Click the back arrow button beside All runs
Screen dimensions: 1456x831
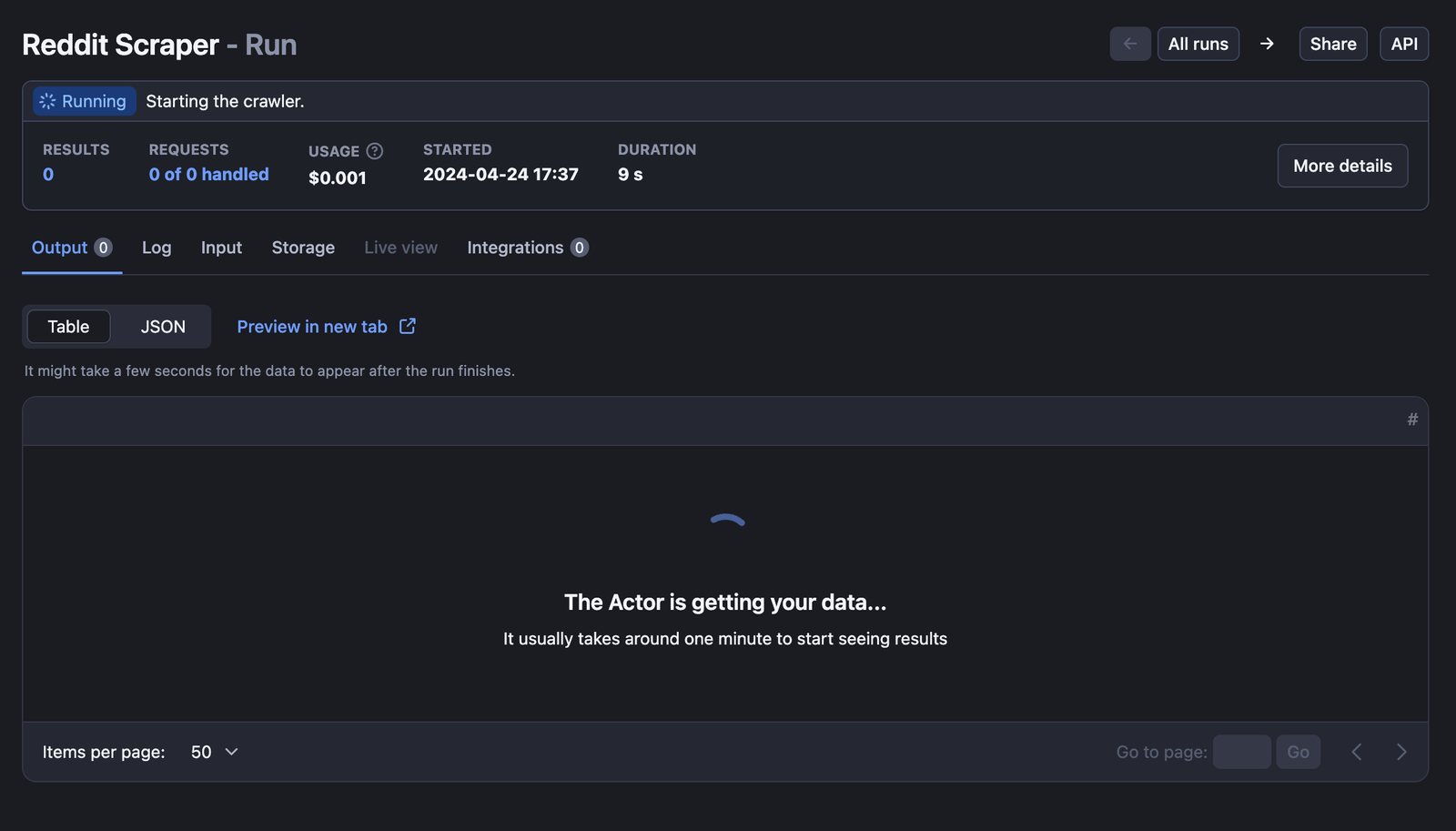click(x=1129, y=44)
